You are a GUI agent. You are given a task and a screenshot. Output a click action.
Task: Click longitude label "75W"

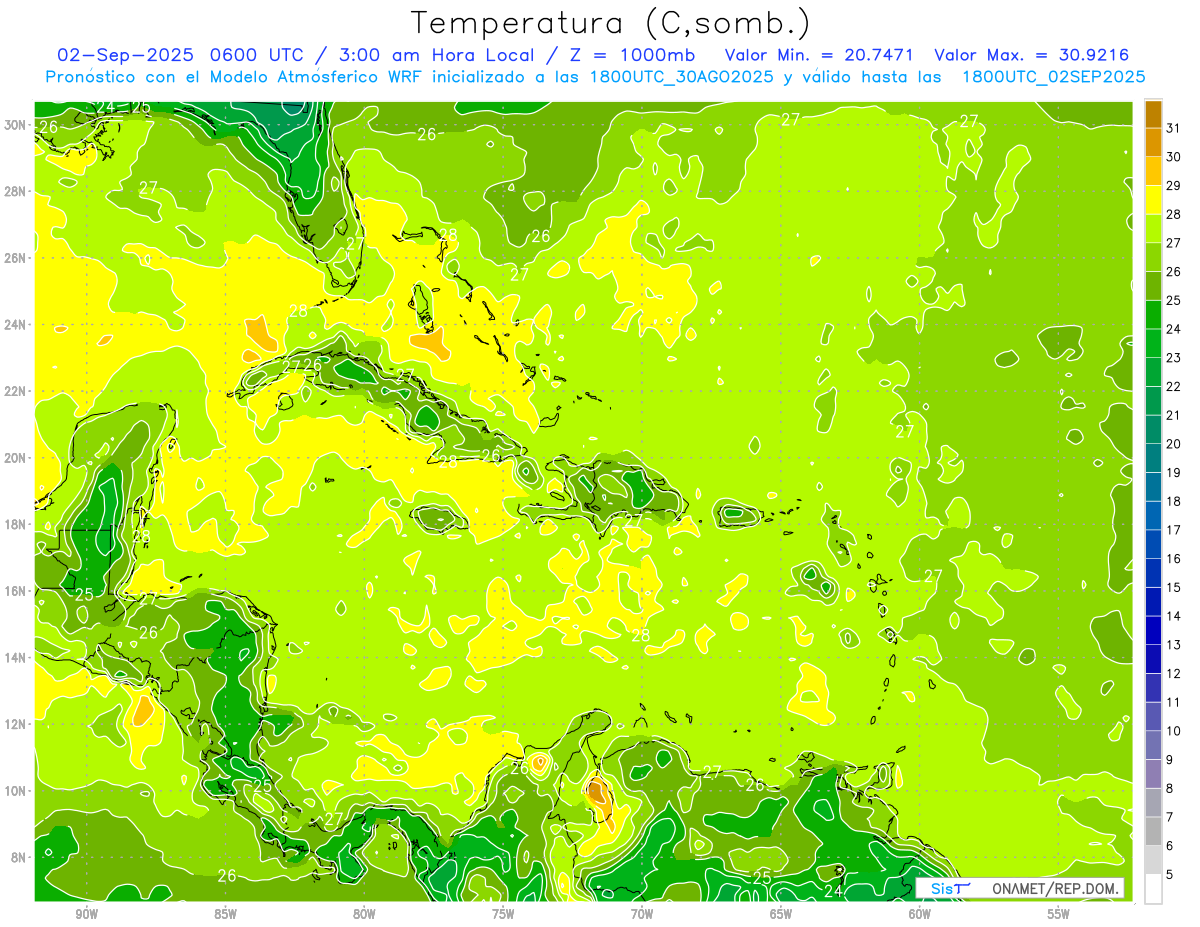(x=503, y=914)
